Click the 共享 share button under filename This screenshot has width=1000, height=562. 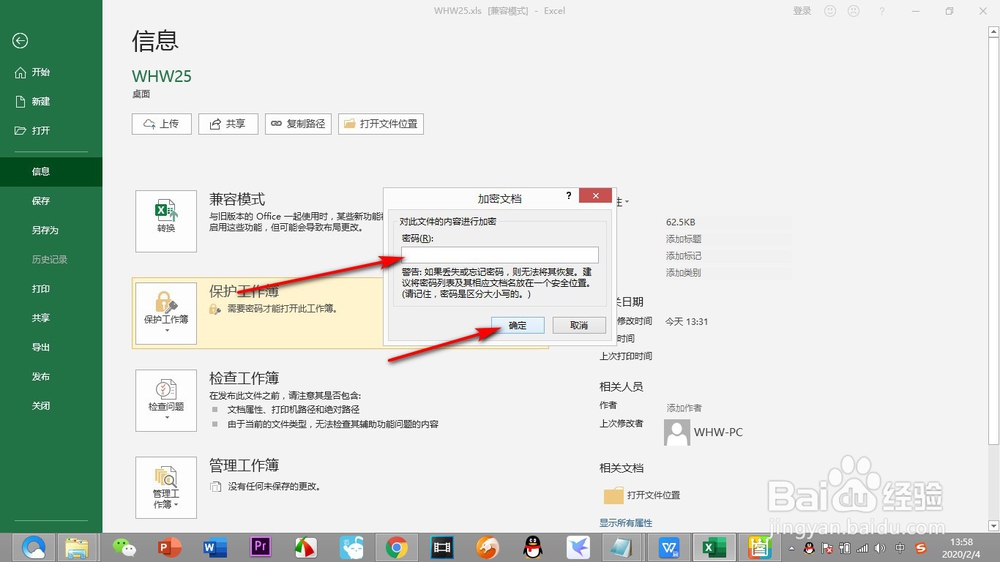228,124
